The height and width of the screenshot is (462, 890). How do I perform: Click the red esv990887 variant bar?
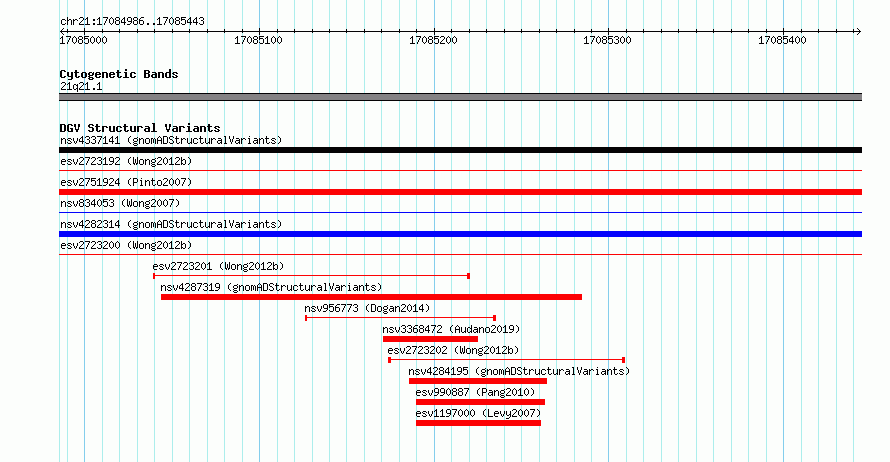point(480,402)
